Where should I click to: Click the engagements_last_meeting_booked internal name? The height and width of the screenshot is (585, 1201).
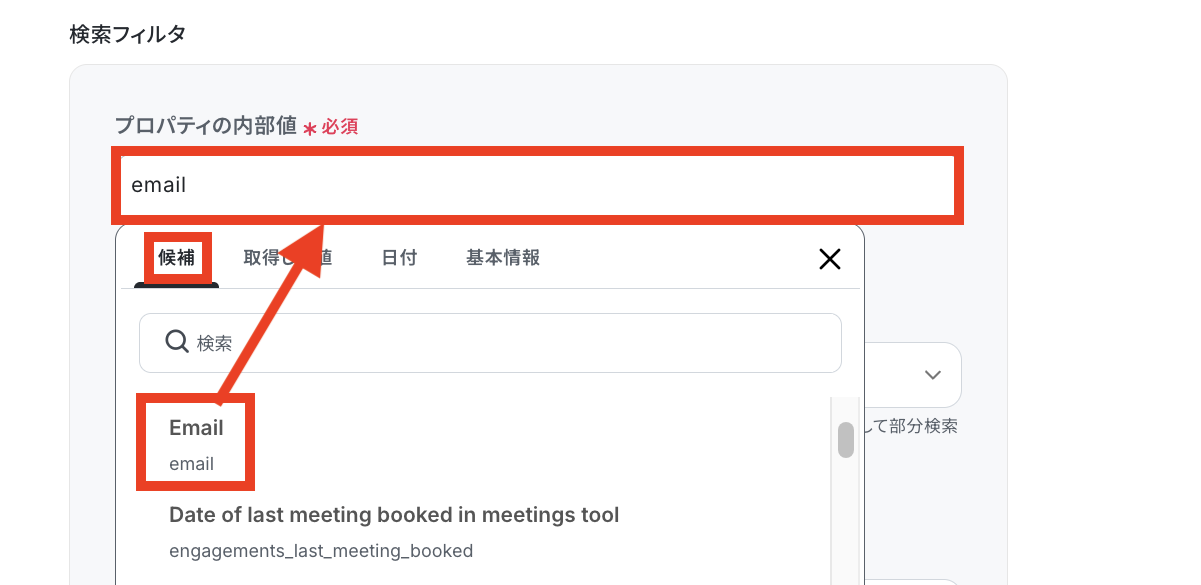pos(321,551)
